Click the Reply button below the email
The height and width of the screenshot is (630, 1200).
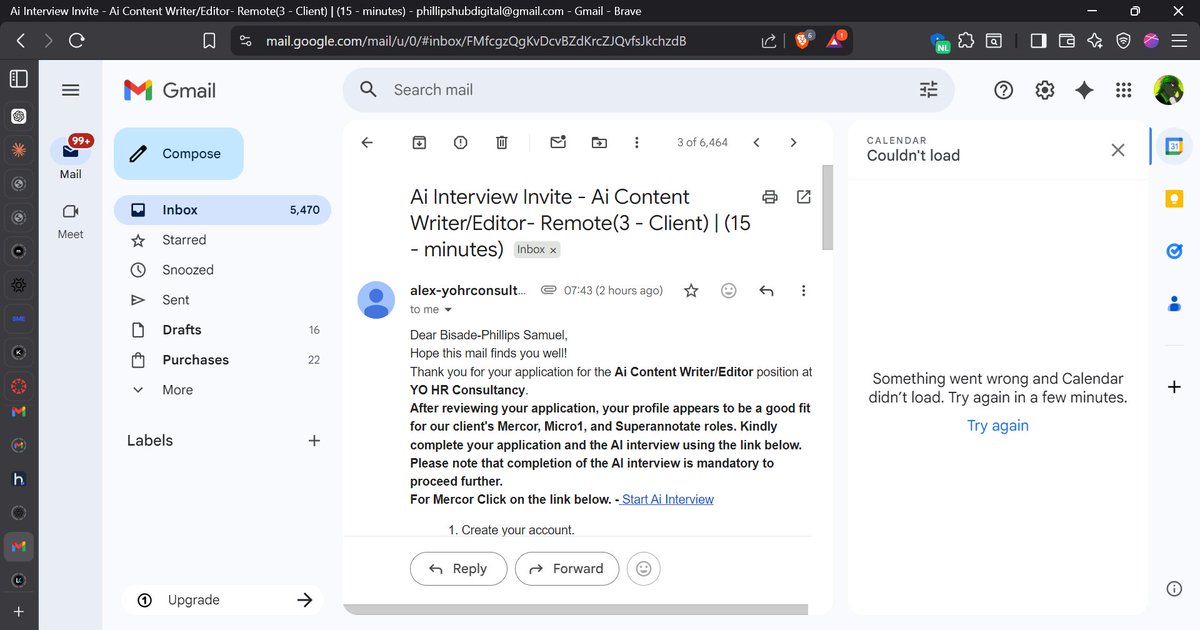point(458,568)
